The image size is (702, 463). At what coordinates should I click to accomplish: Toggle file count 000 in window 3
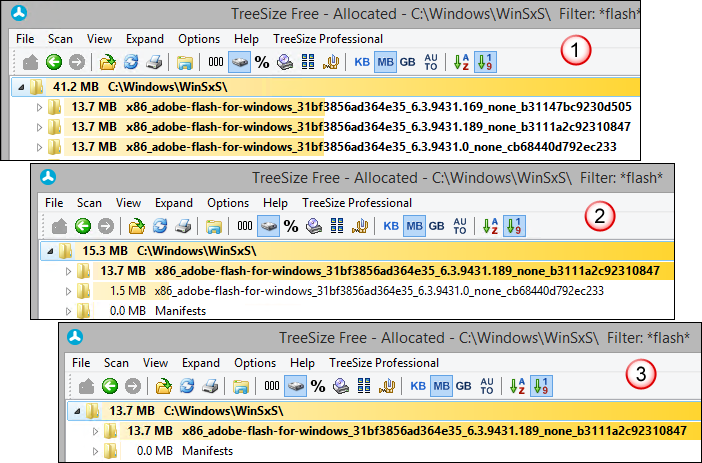pyautogui.click(x=272, y=386)
